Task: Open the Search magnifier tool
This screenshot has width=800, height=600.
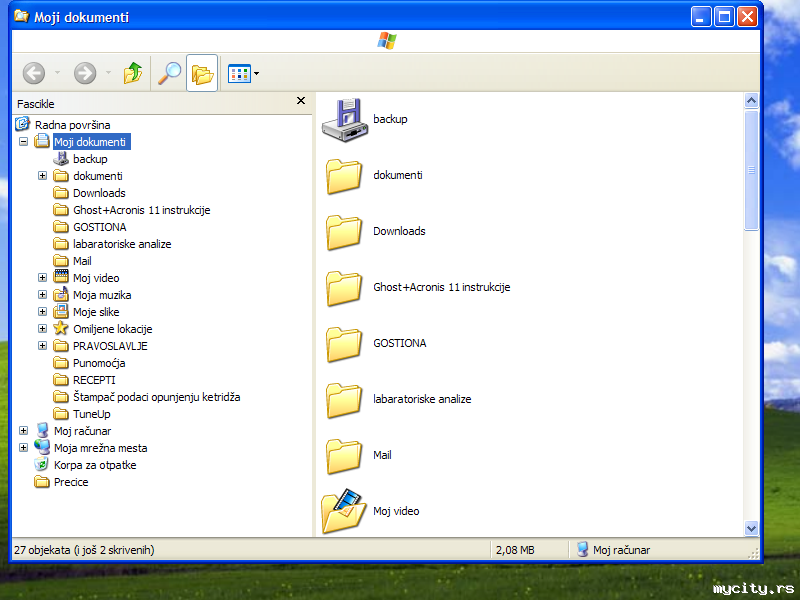Action: (169, 73)
